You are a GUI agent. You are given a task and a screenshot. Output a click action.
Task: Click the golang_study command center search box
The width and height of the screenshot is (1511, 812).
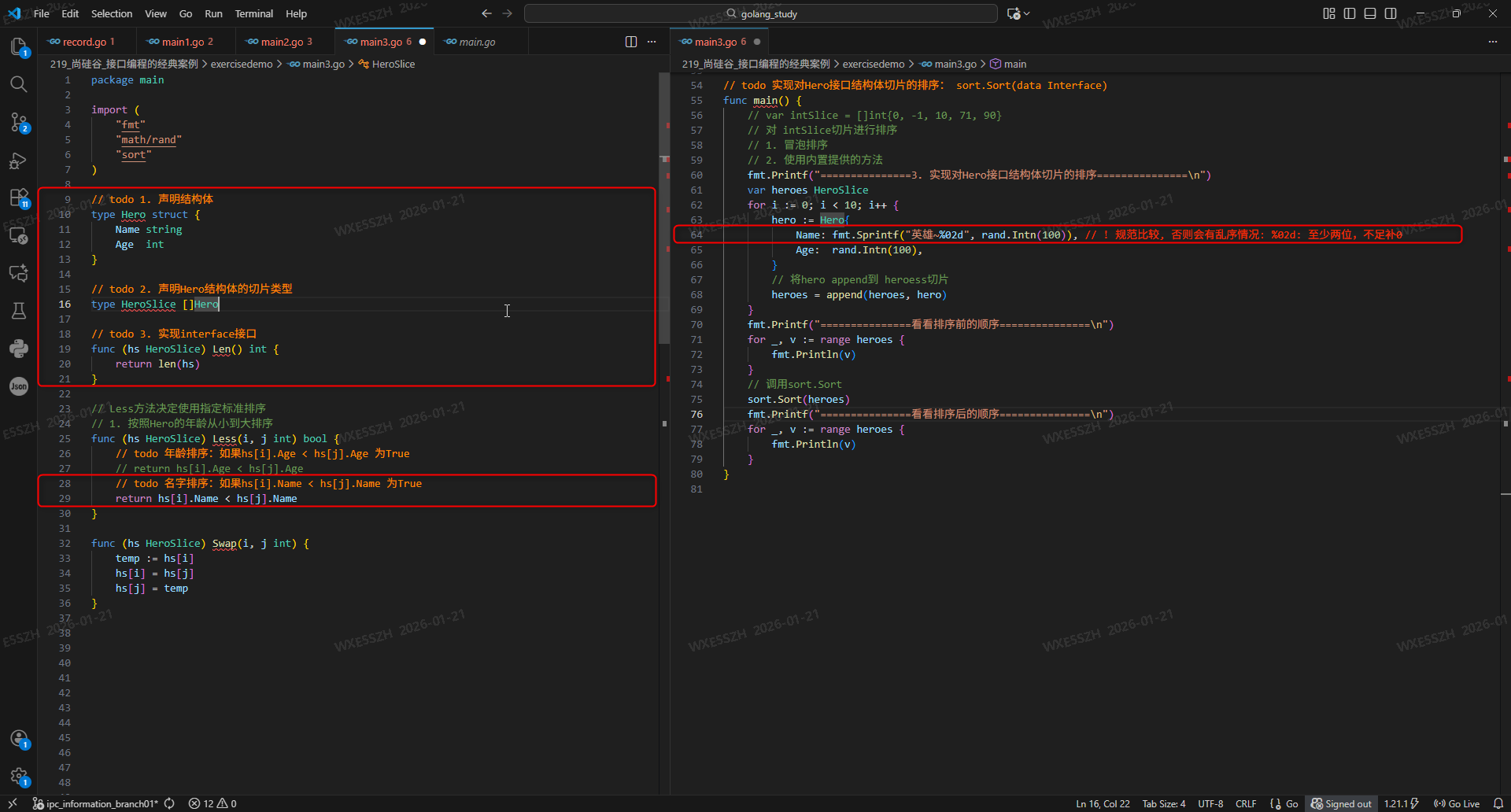coord(761,13)
